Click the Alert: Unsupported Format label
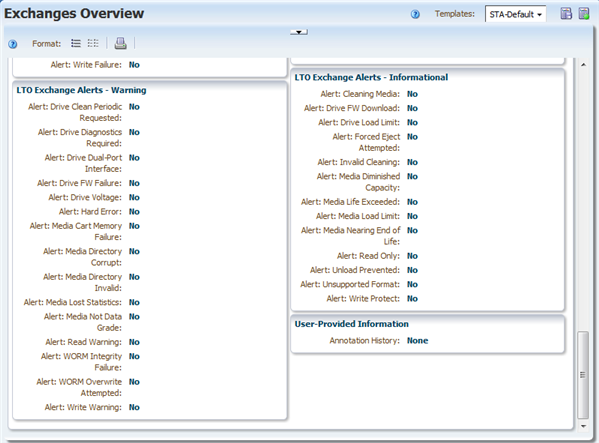 tap(350, 285)
